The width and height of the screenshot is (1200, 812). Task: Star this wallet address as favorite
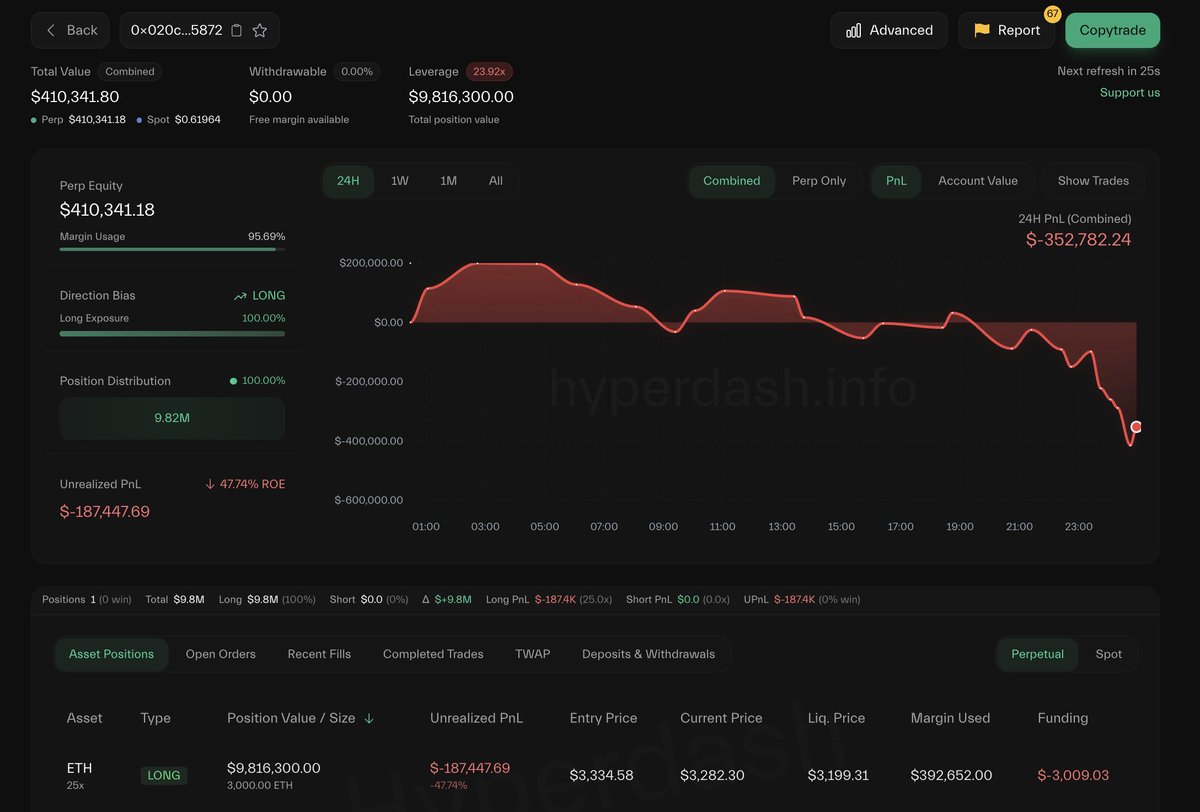260,30
